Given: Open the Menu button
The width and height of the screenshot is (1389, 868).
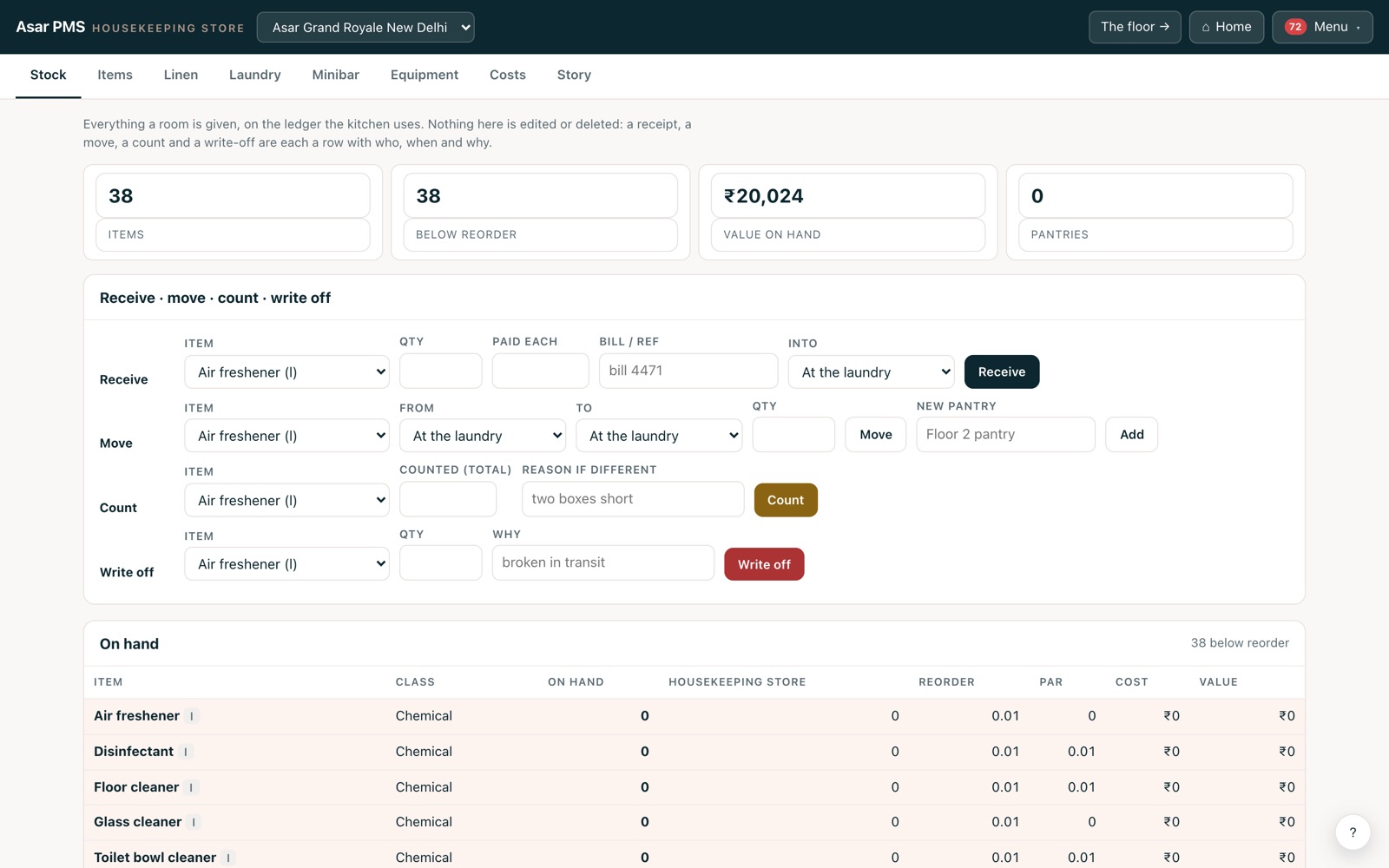Looking at the screenshot, I should [x=1322, y=27].
